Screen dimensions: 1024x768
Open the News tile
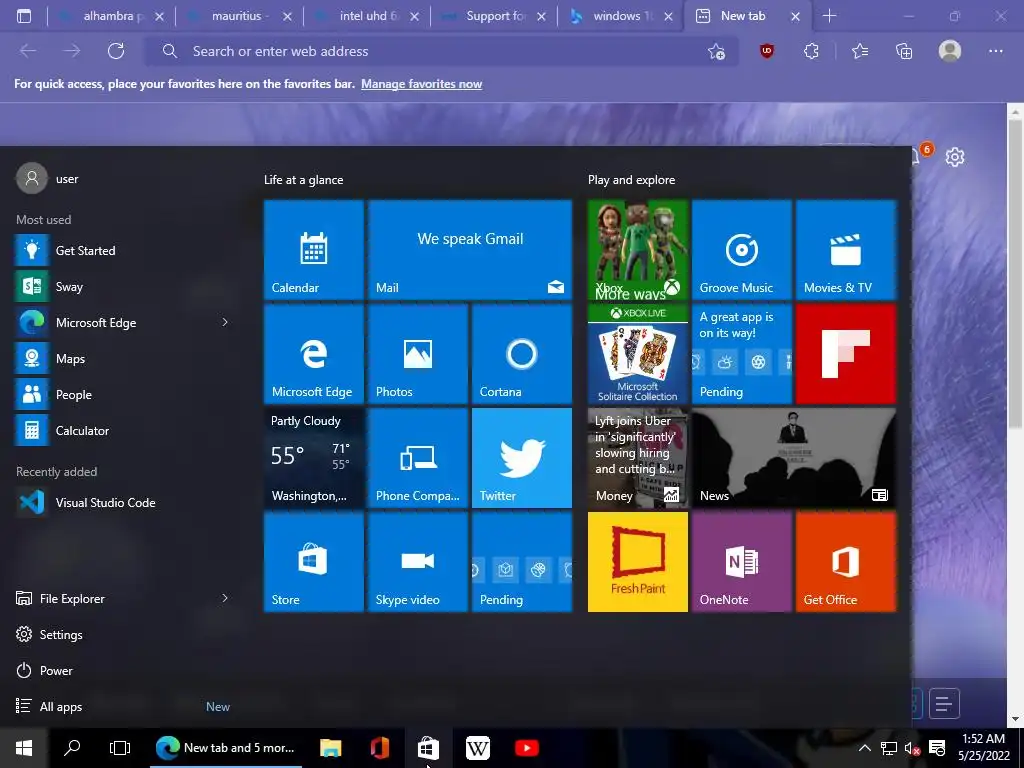click(794, 458)
